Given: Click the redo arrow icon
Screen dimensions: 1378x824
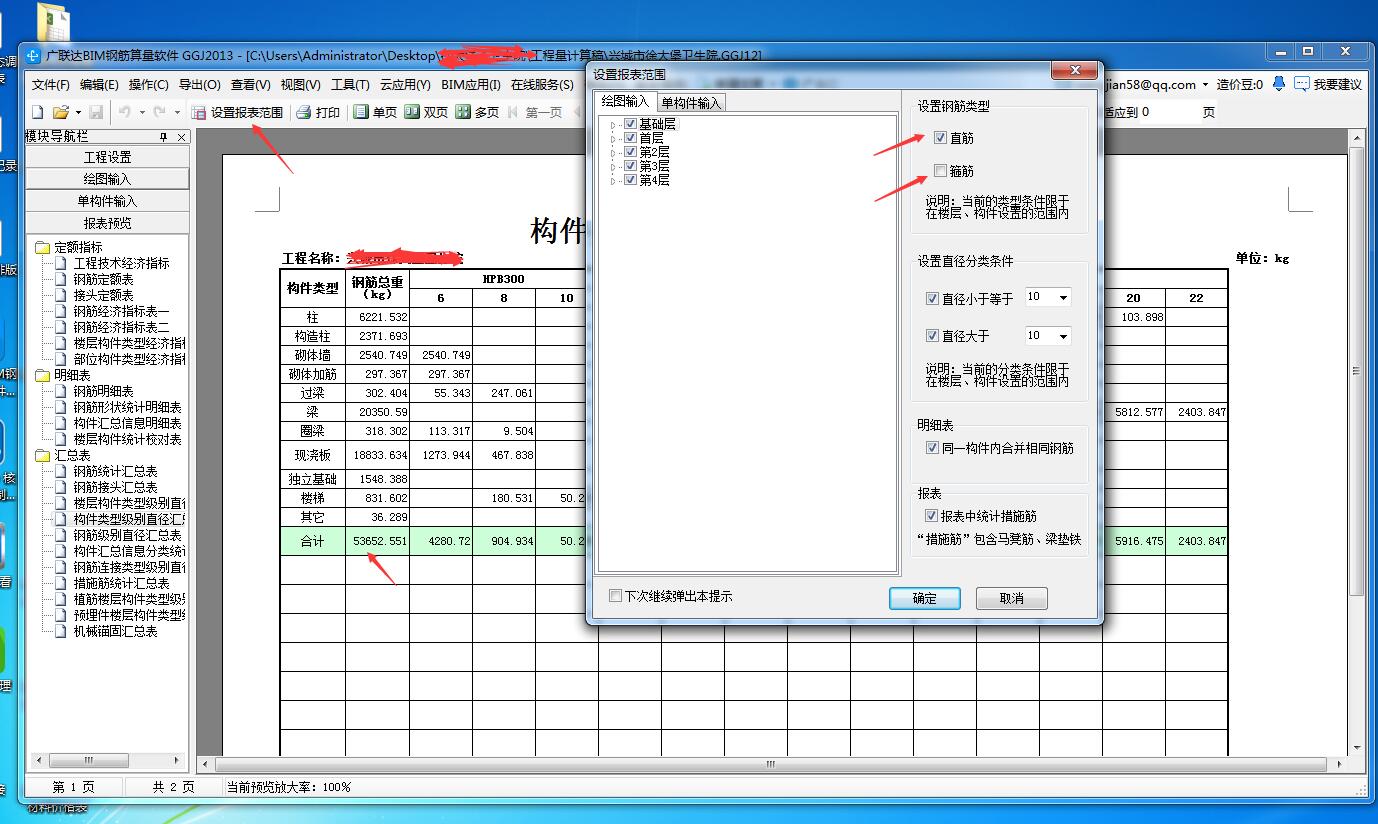Looking at the screenshot, I should [160, 112].
